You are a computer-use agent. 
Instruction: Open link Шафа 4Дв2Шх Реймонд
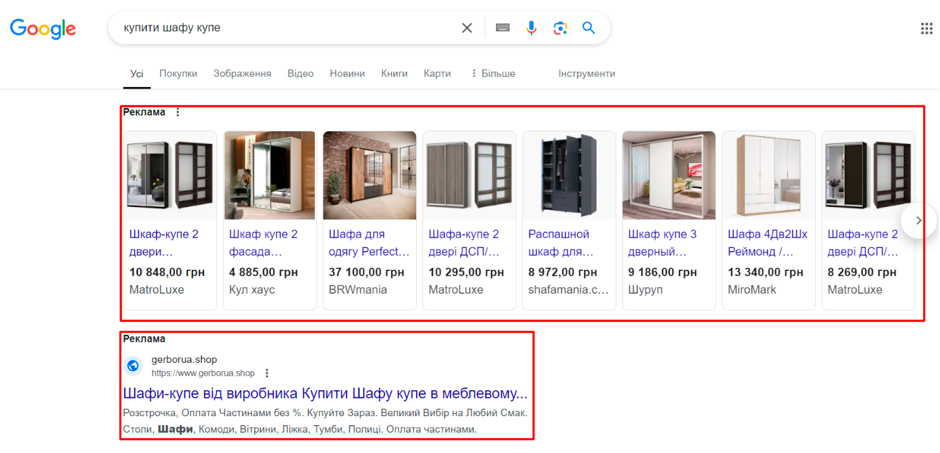(x=767, y=243)
